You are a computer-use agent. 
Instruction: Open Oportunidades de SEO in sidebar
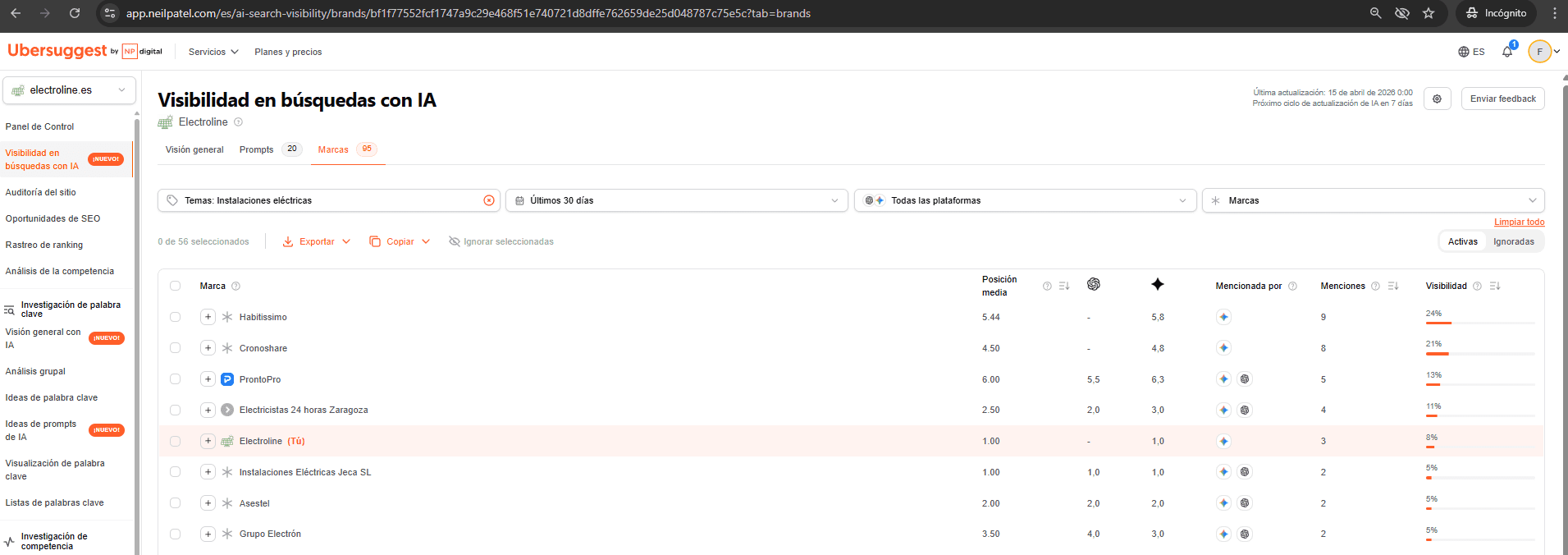53,218
